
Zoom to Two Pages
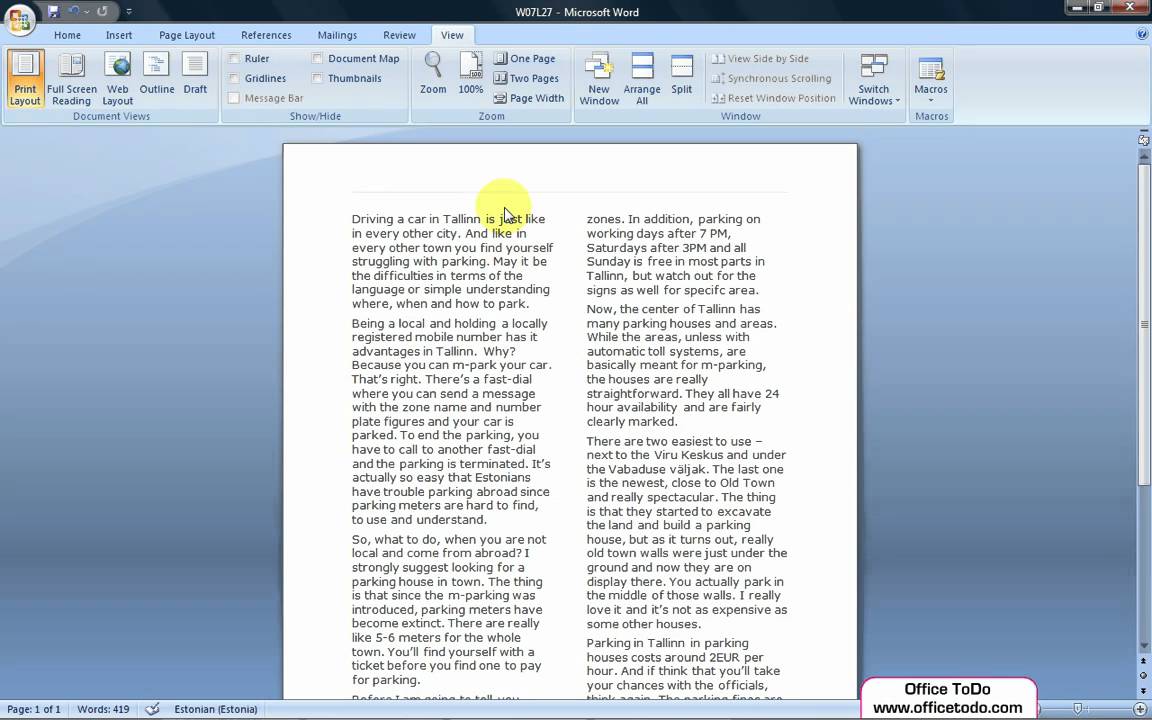[526, 79]
